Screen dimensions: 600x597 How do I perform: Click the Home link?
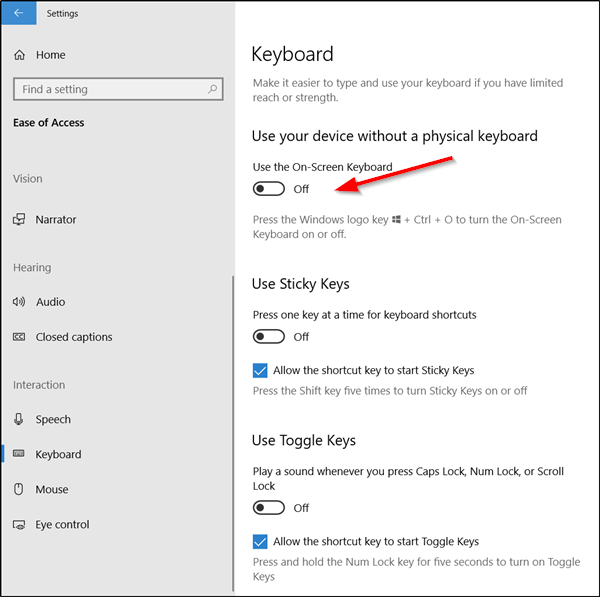(51, 55)
